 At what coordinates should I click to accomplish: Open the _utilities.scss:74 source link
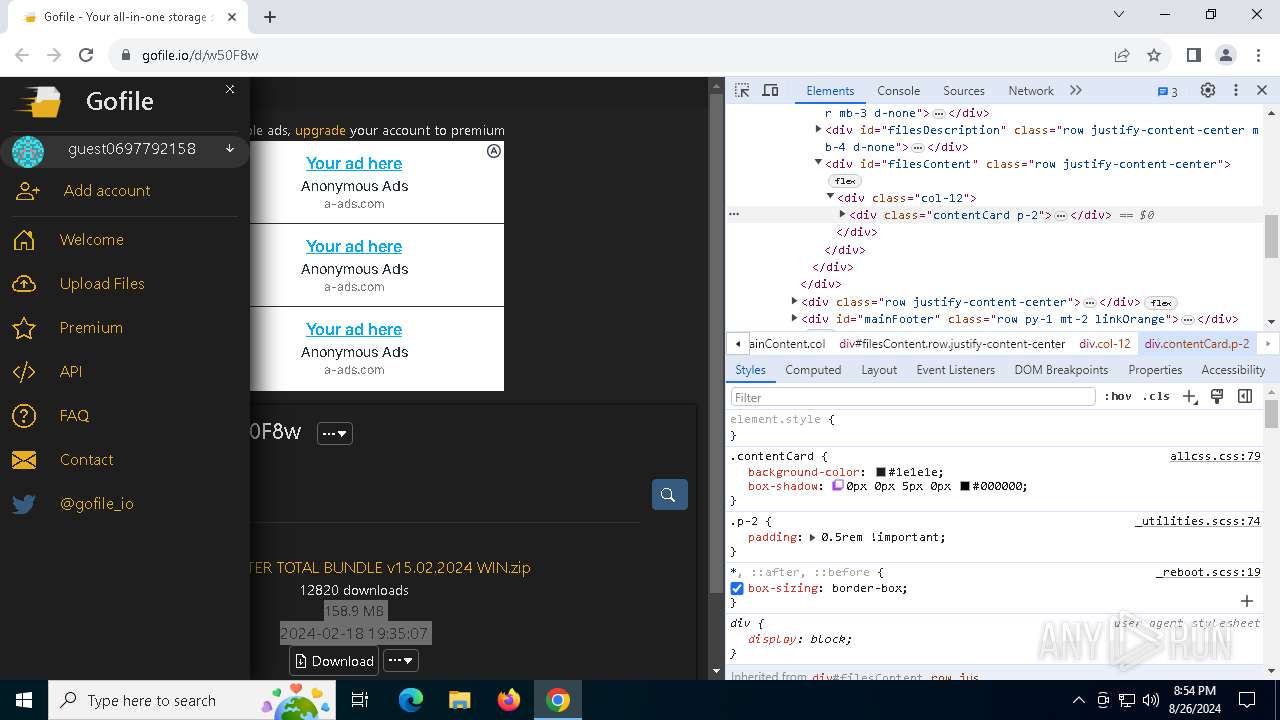(x=1198, y=521)
